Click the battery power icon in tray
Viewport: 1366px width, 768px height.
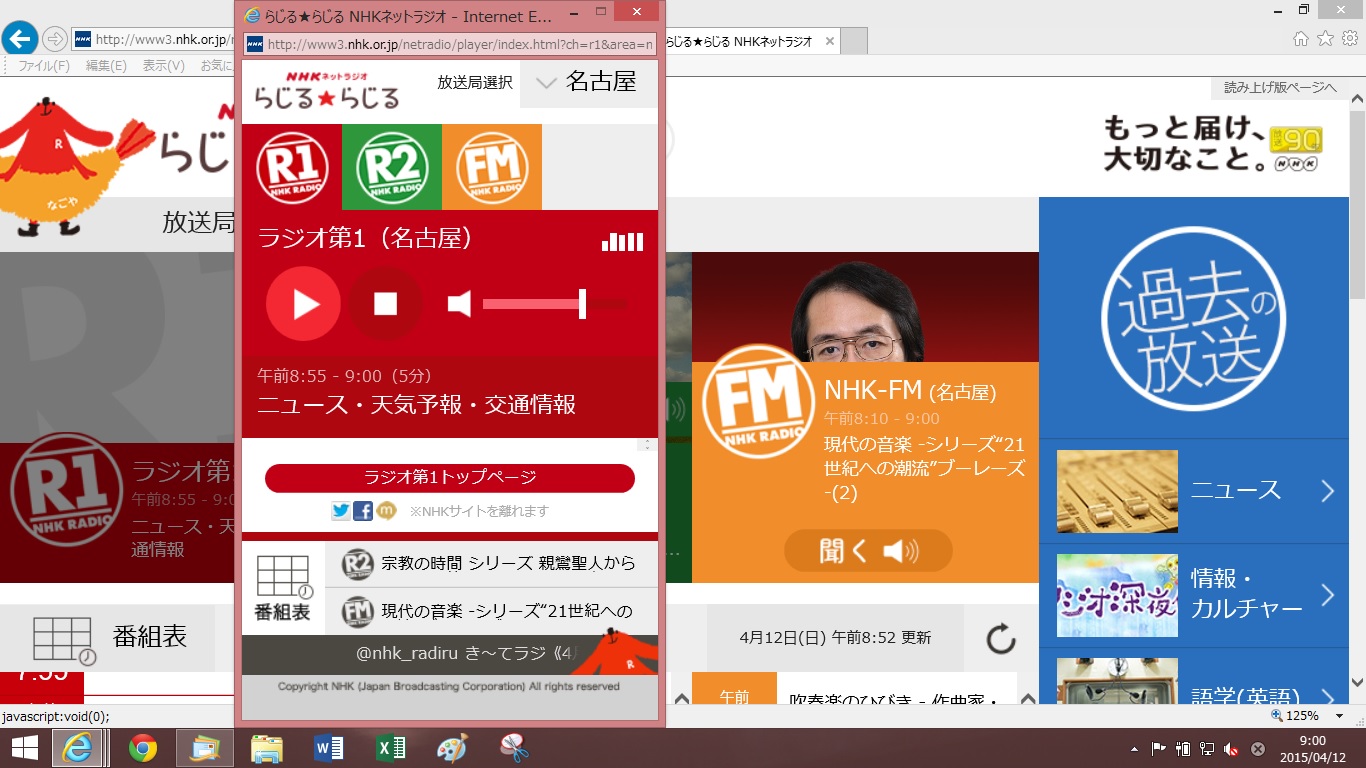click(x=1183, y=749)
